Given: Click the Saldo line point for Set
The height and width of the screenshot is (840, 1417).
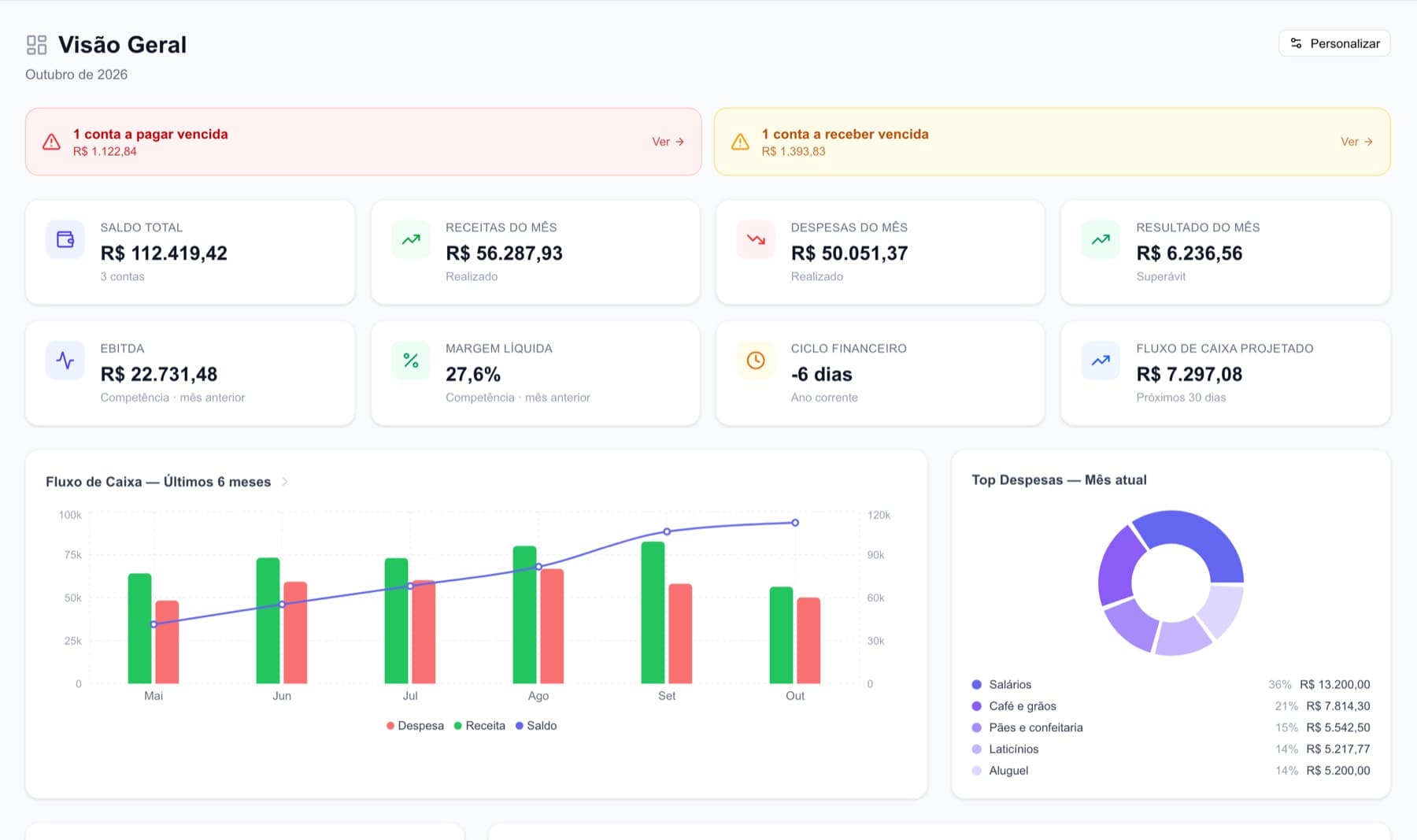Looking at the screenshot, I should tap(667, 531).
